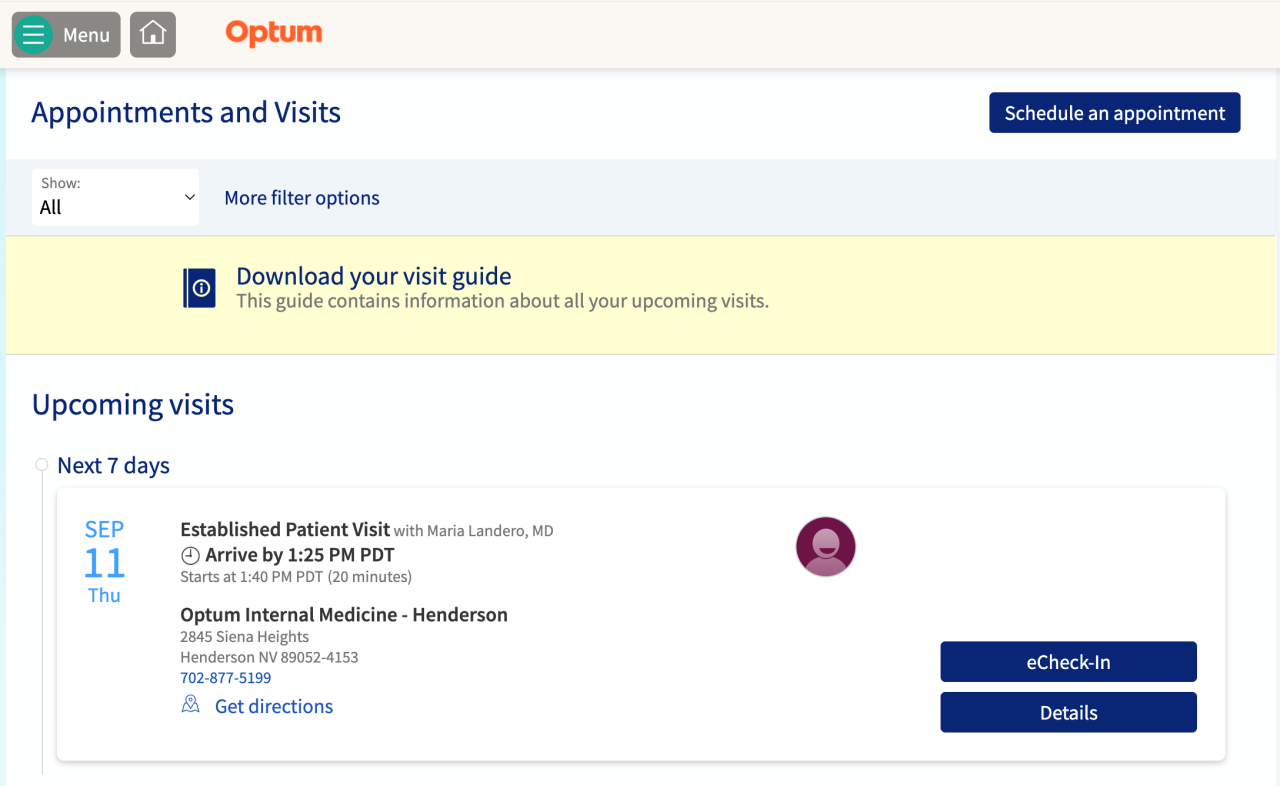Click the Get directions link
Viewport: 1280px width, 786px height.
[274, 706]
